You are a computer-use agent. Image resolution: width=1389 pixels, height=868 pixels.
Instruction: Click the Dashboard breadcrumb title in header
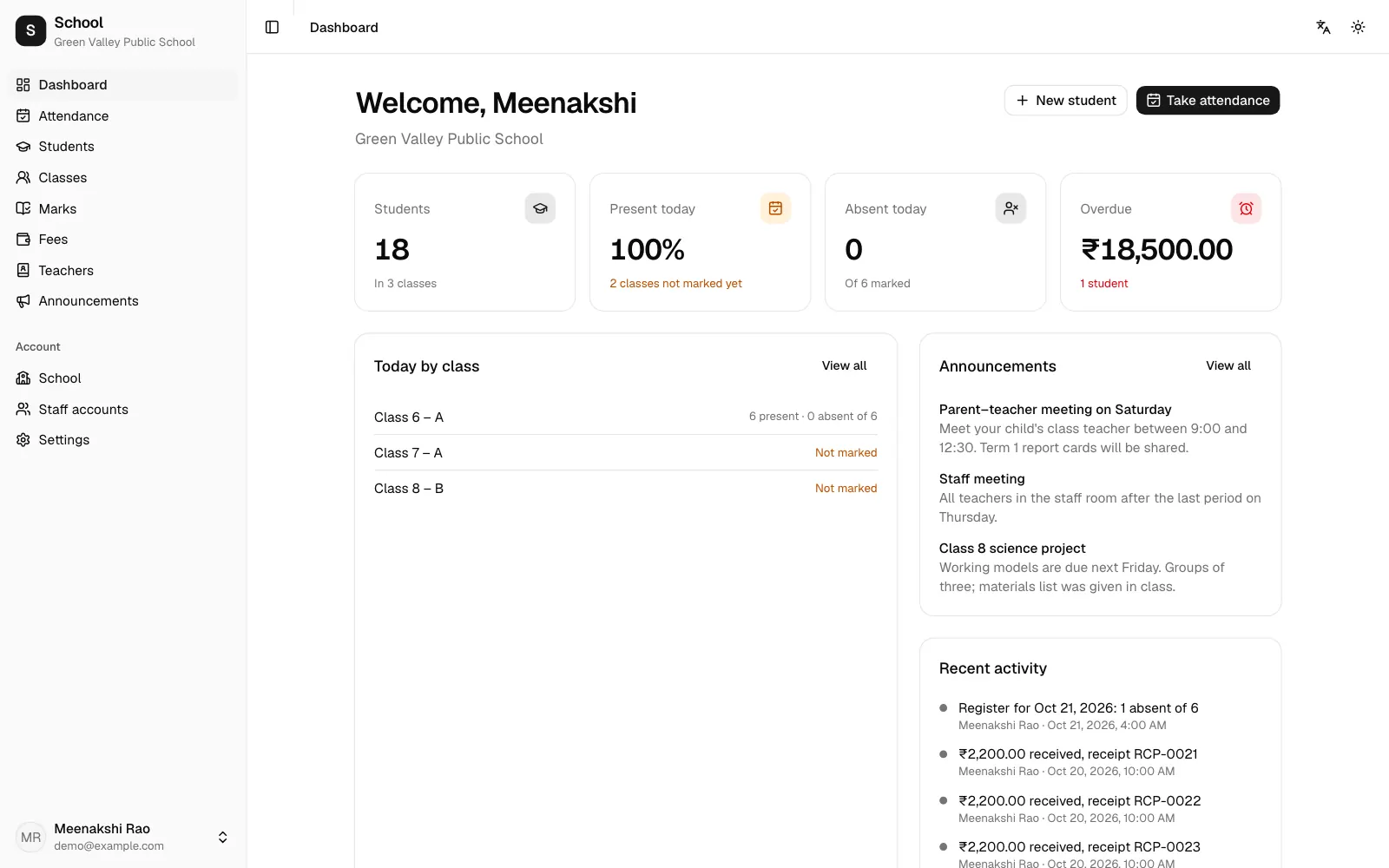pos(344,27)
